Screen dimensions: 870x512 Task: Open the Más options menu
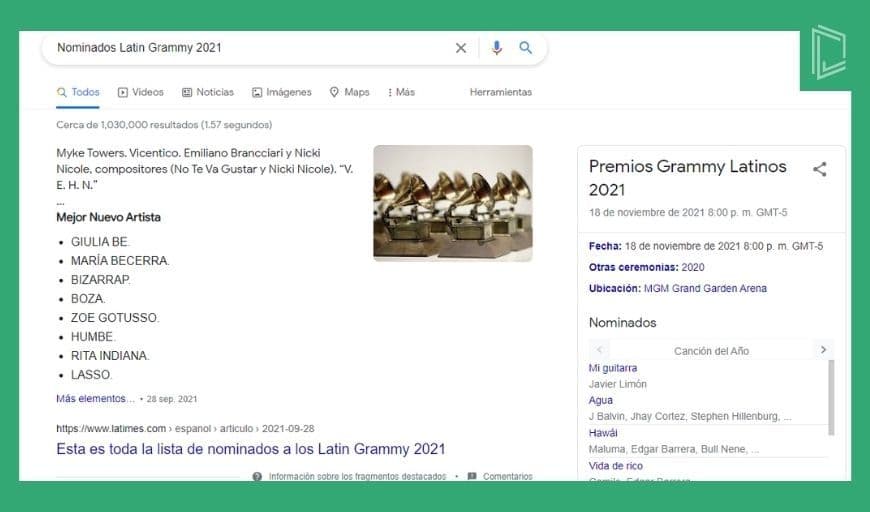tap(401, 92)
